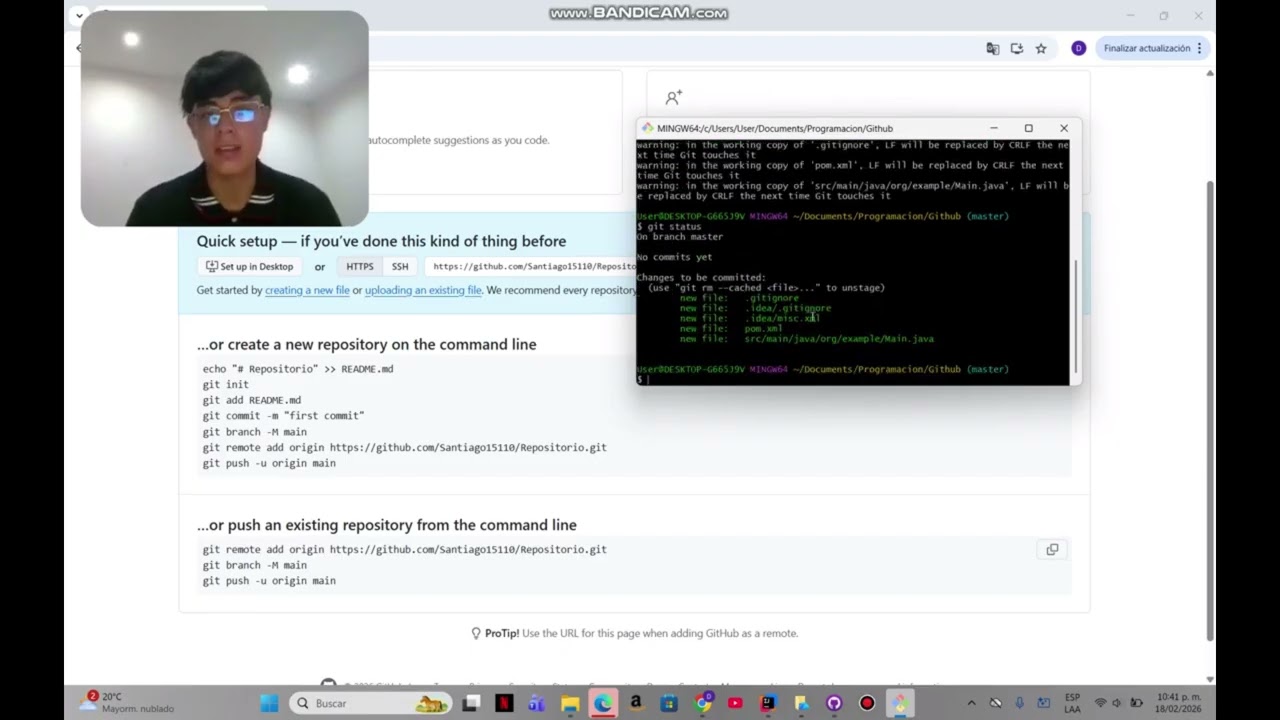
Task: Click the git init line
Action: tap(226, 384)
